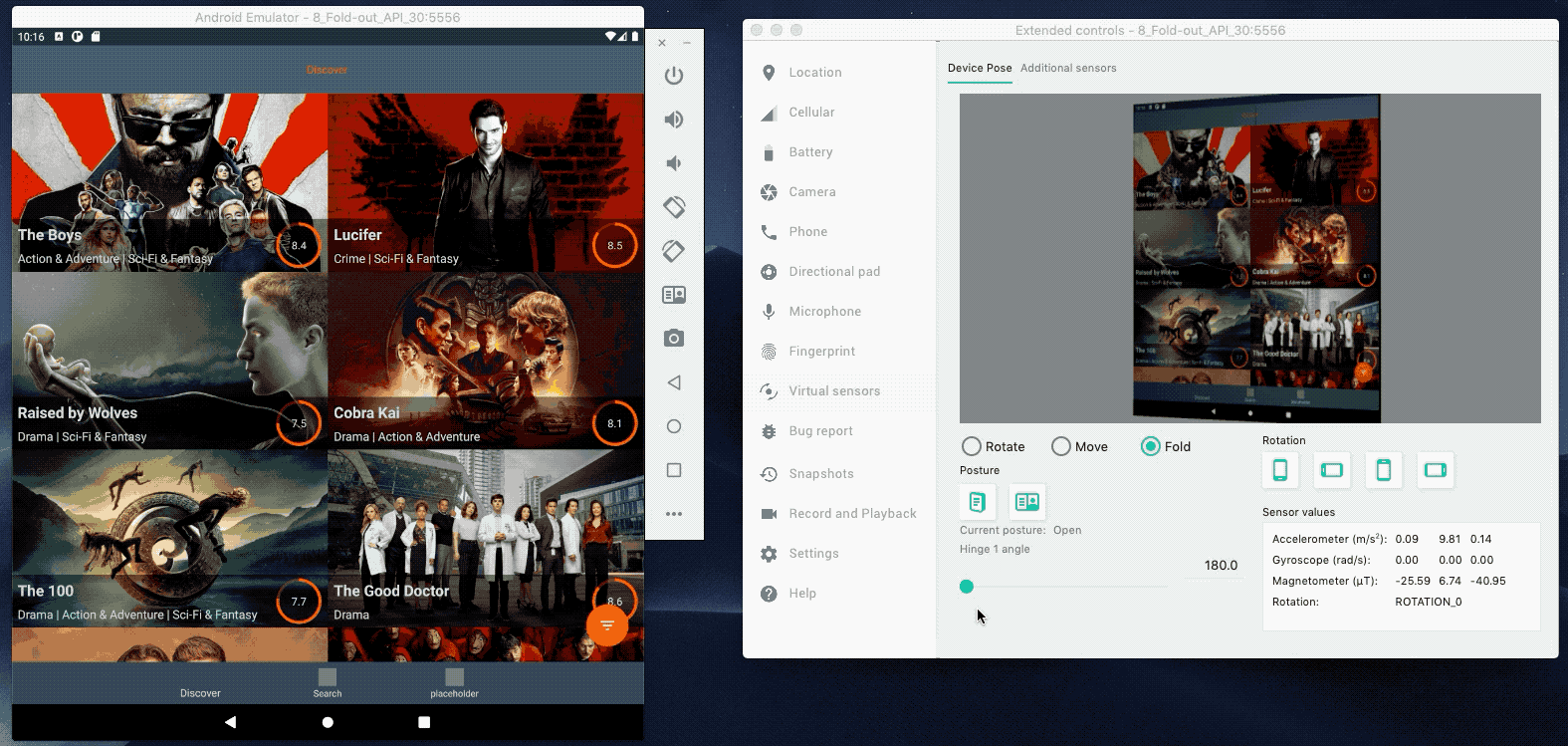
Task: Click the fold device icon in emulator toolbar
Action: [674, 295]
